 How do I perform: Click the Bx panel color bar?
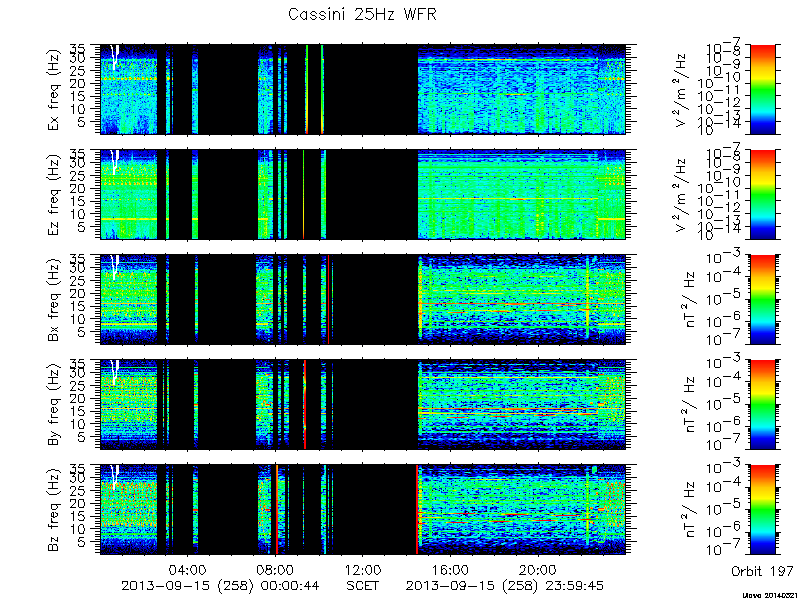click(762, 299)
